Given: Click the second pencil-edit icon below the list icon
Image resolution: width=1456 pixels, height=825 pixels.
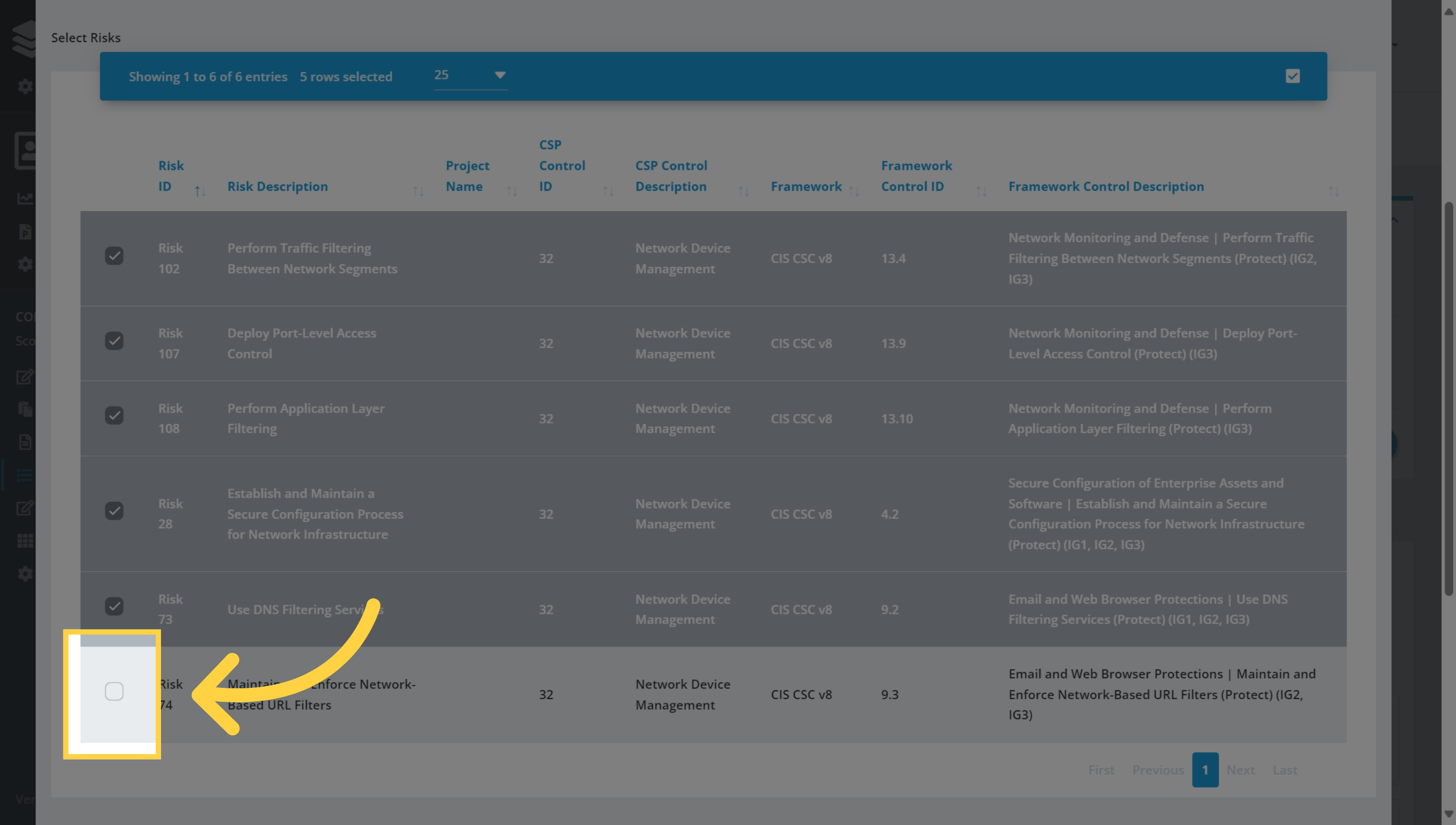Looking at the screenshot, I should pyautogui.click(x=25, y=508).
